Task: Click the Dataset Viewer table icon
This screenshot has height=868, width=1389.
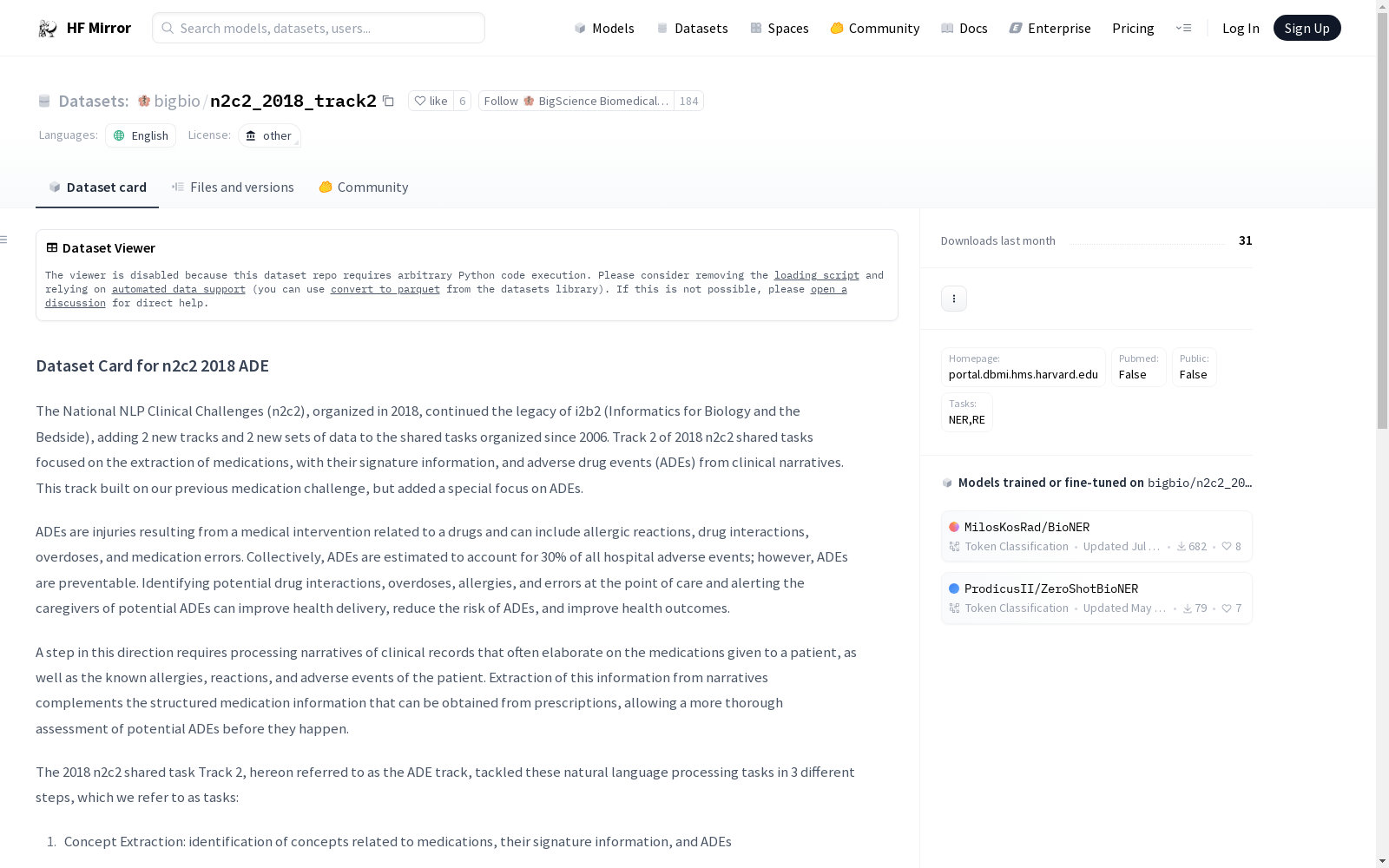Action: click(x=52, y=247)
